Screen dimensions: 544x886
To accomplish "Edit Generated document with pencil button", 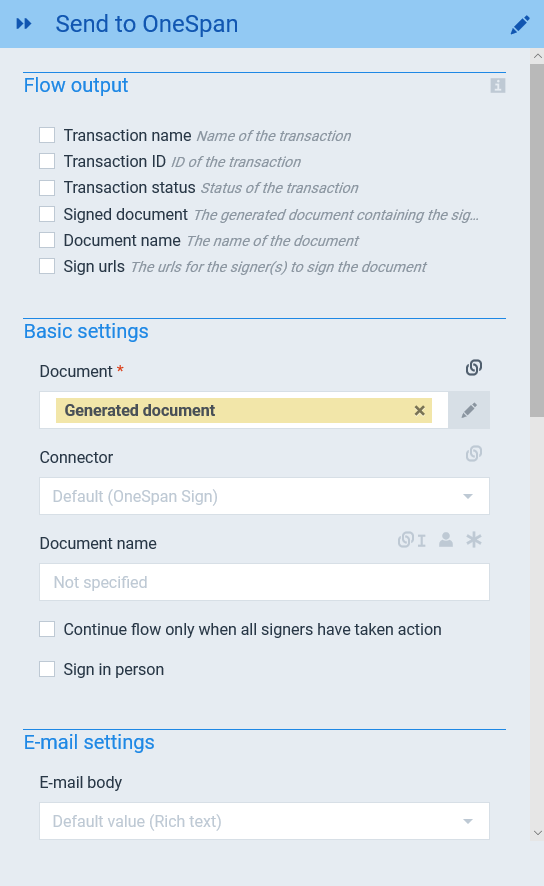I will coord(469,410).
